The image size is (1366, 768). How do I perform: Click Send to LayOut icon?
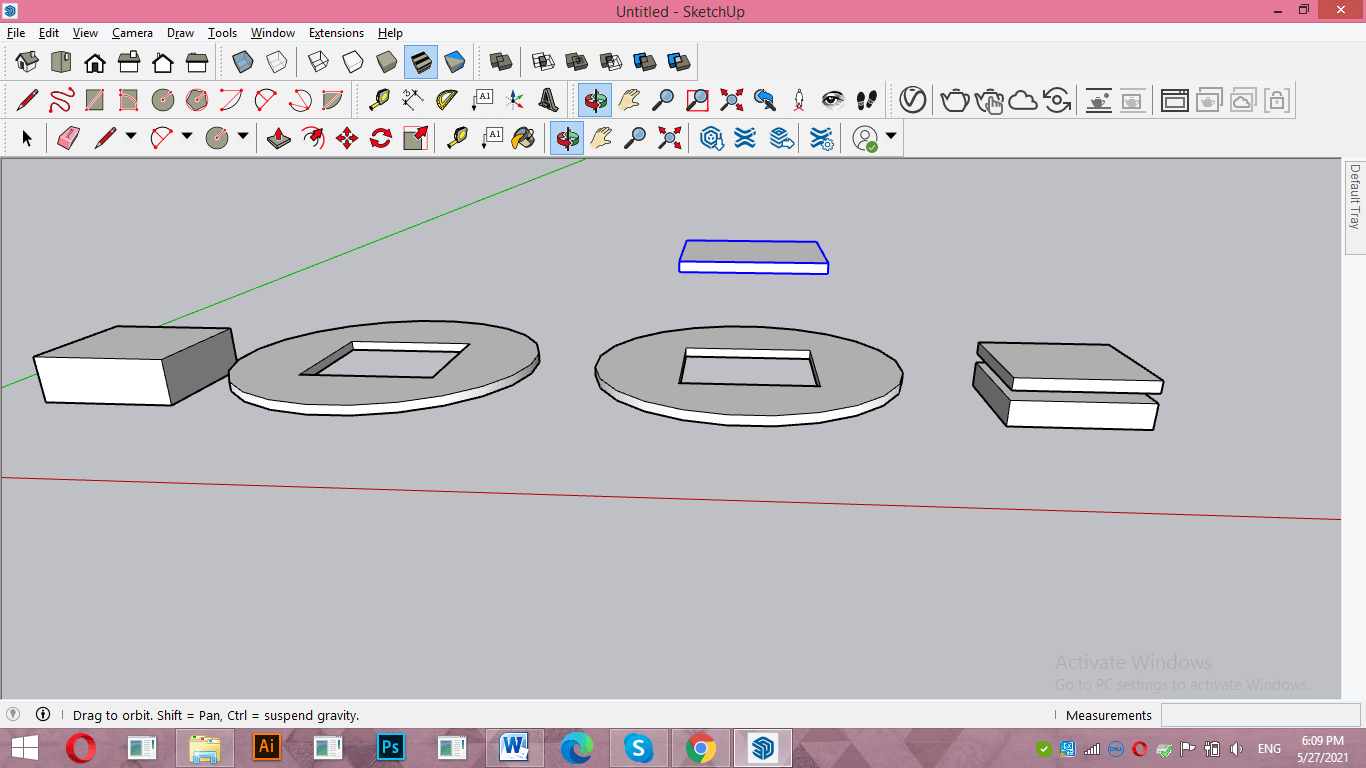click(783, 138)
